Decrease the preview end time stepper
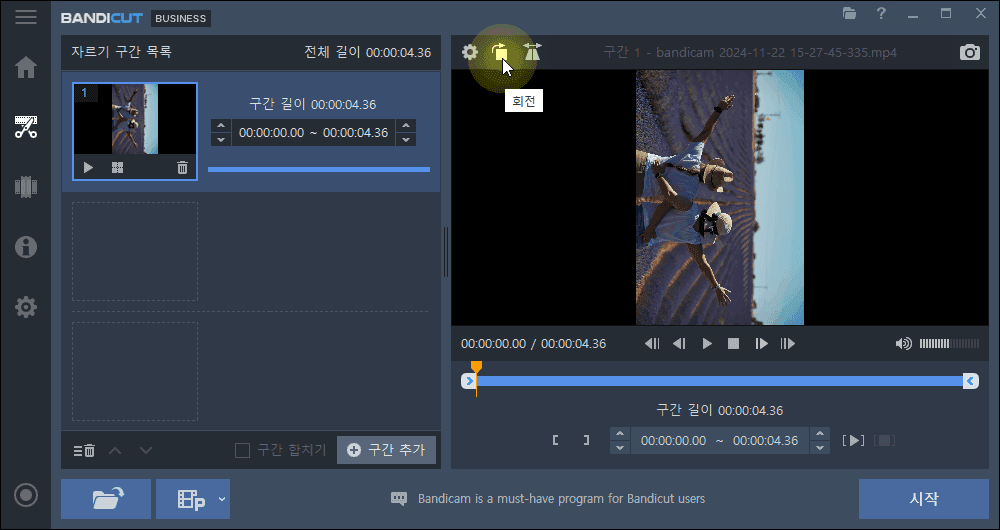 pos(820,447)
